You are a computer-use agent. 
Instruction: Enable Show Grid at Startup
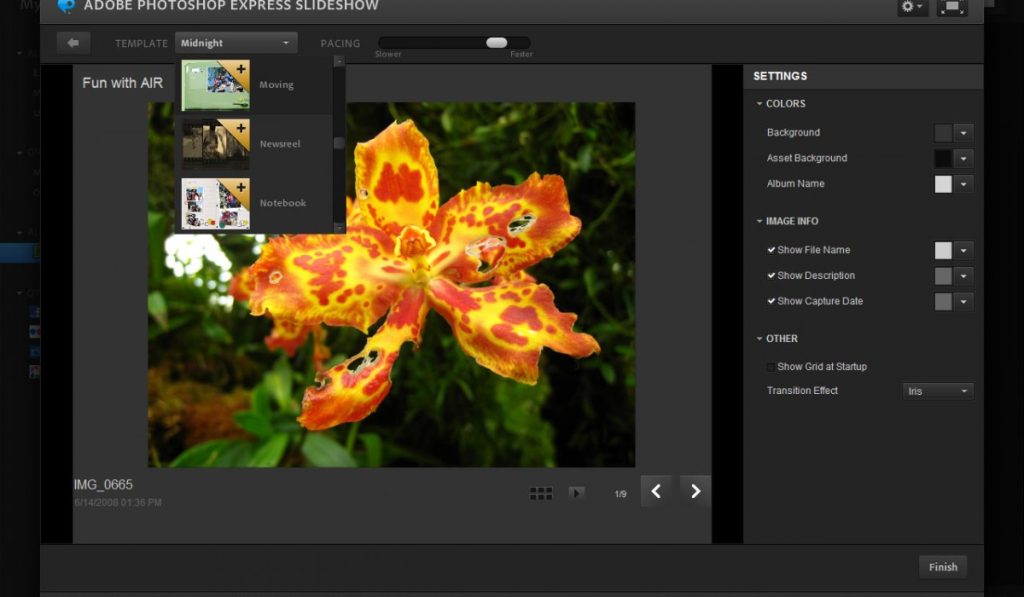pos(771,367)
